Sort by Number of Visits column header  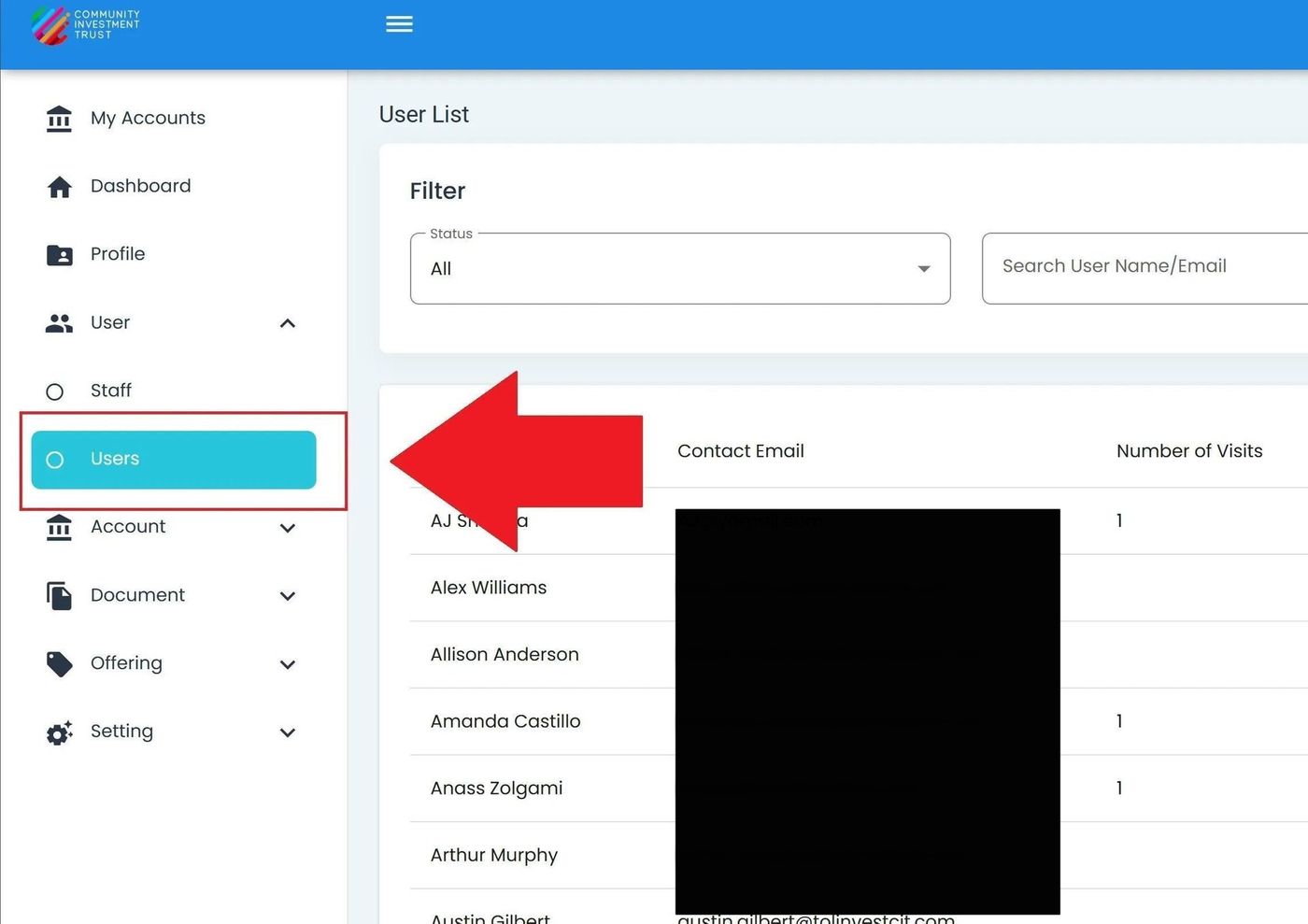1188,451
